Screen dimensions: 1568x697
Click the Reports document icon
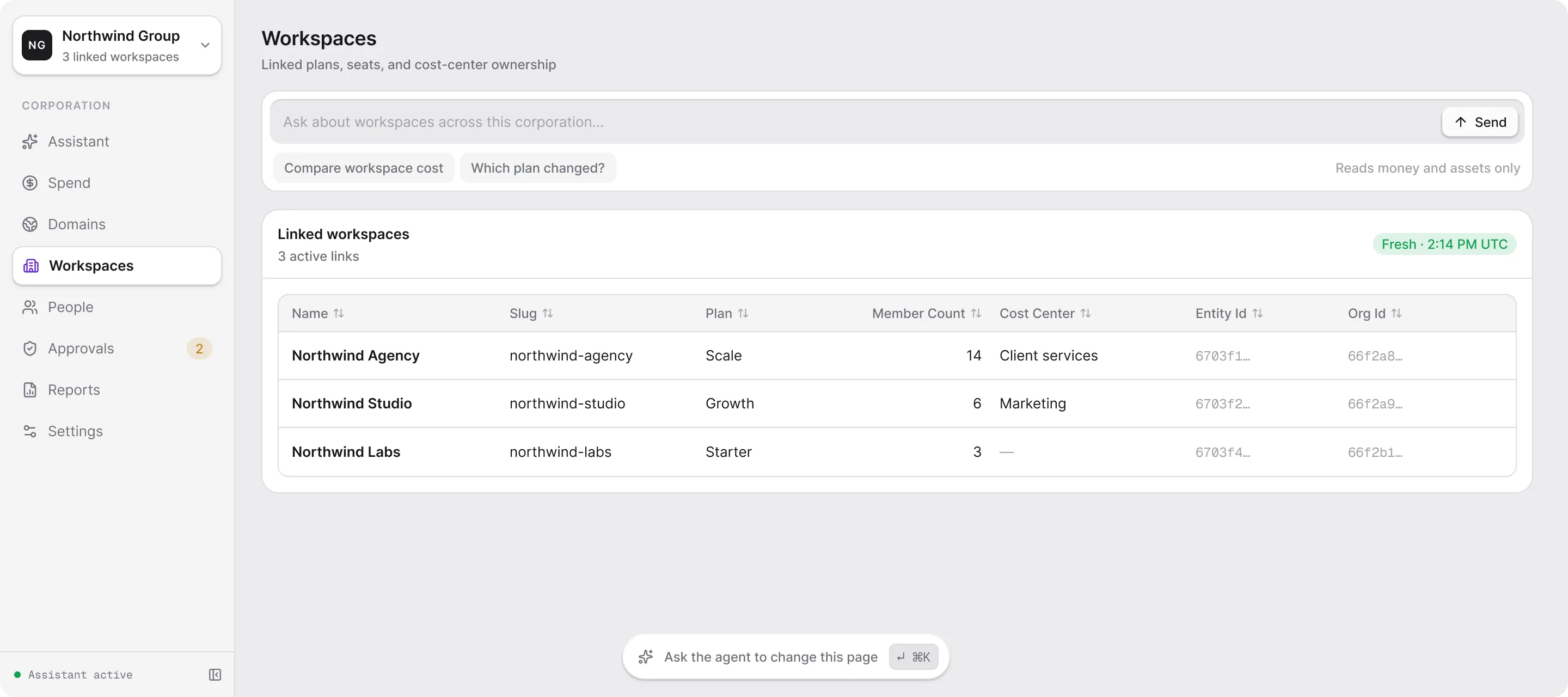[x=30, y=389]
